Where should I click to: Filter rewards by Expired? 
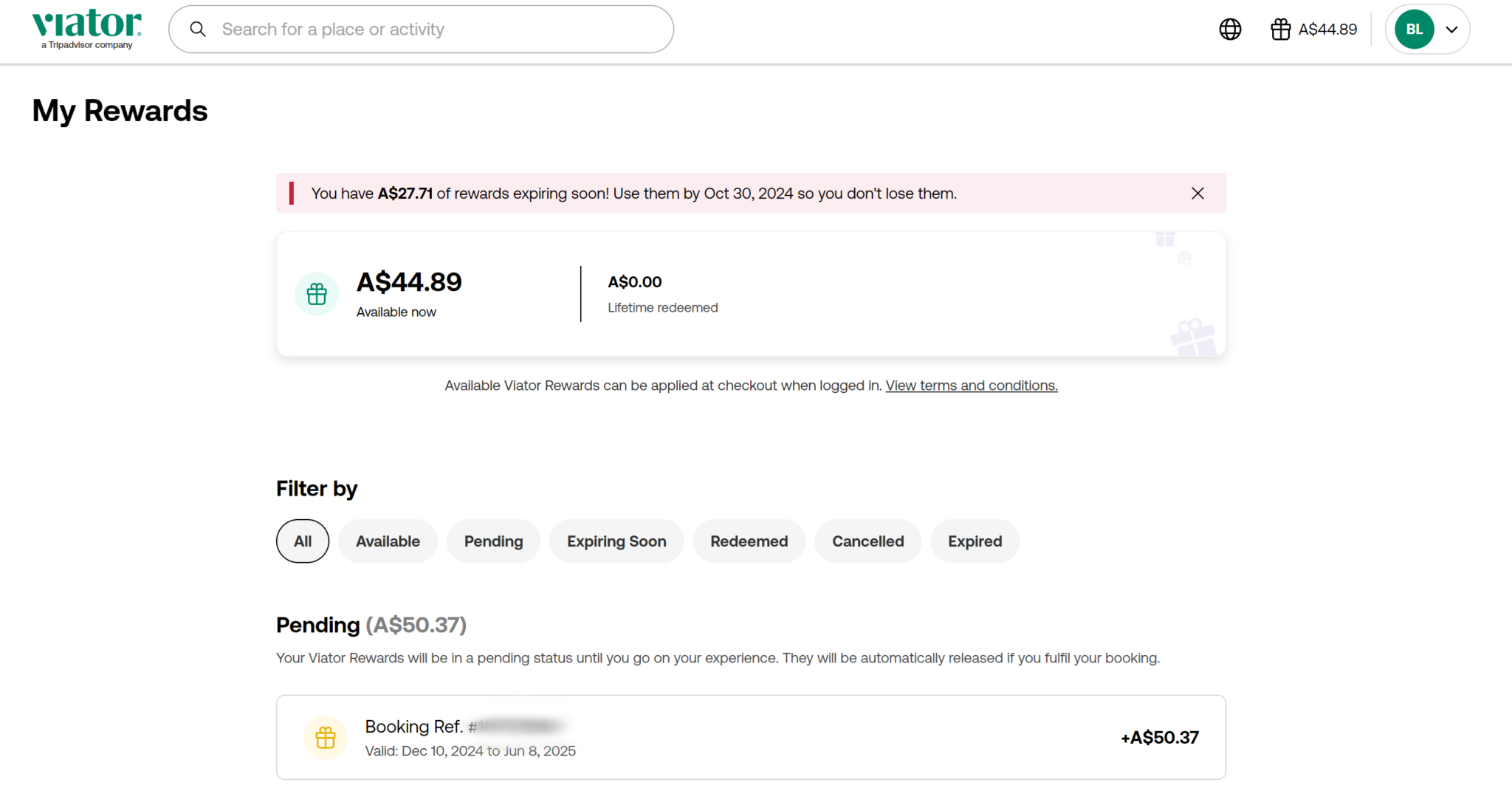(975, 541)
